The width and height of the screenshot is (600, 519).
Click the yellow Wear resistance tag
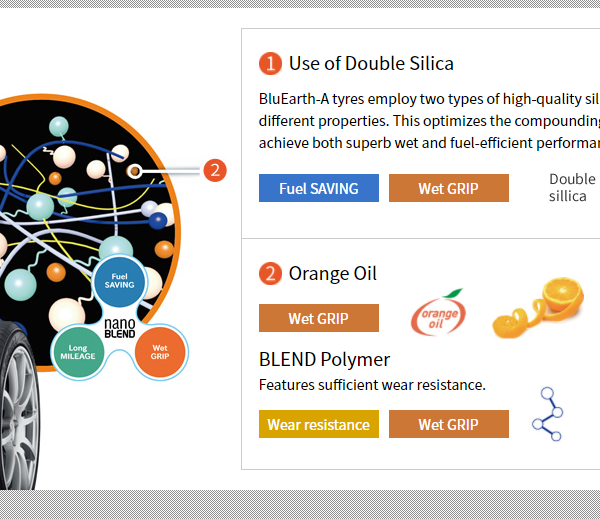pos(319,424)
